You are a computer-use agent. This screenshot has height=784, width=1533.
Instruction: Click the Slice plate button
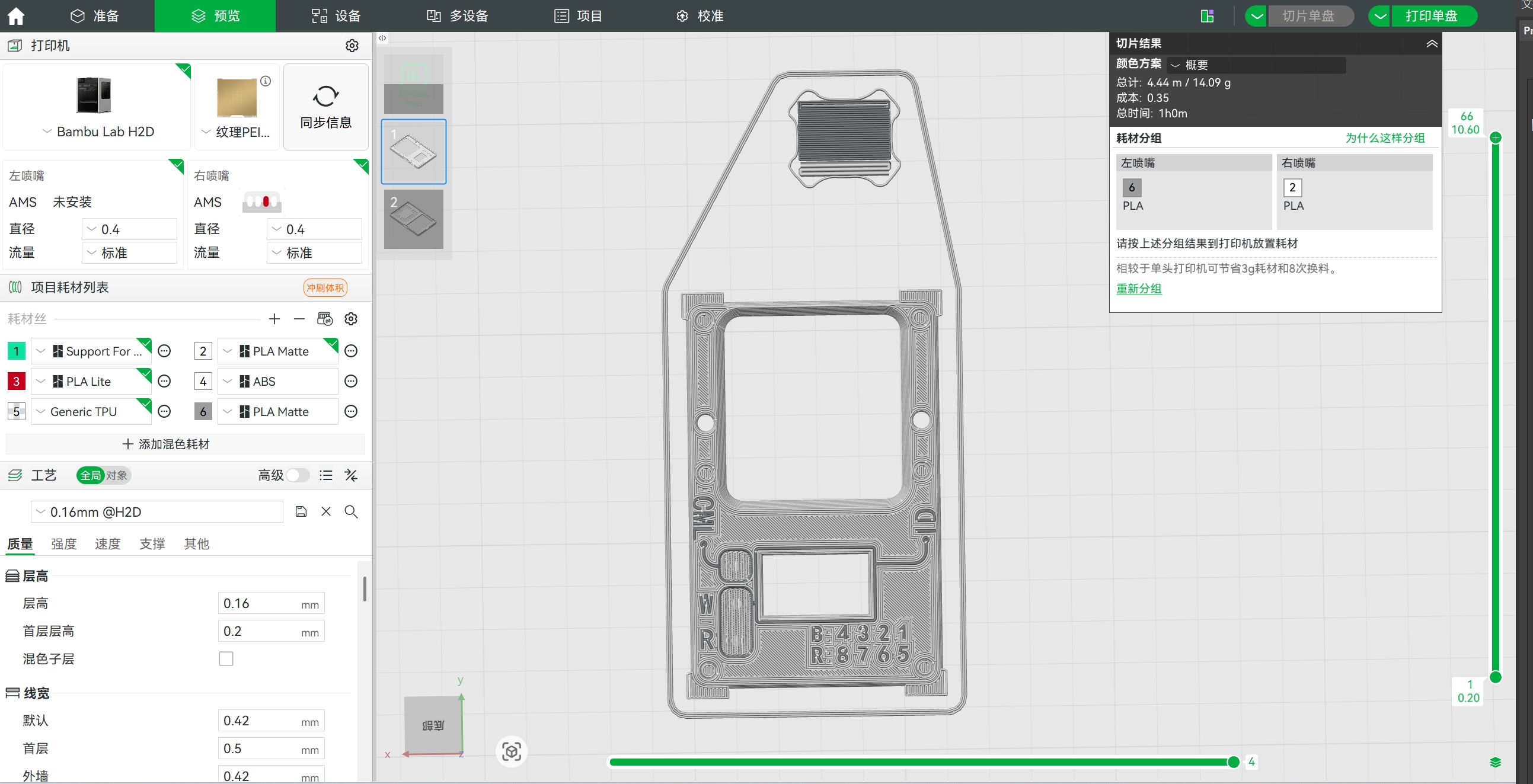point(1310,16)
